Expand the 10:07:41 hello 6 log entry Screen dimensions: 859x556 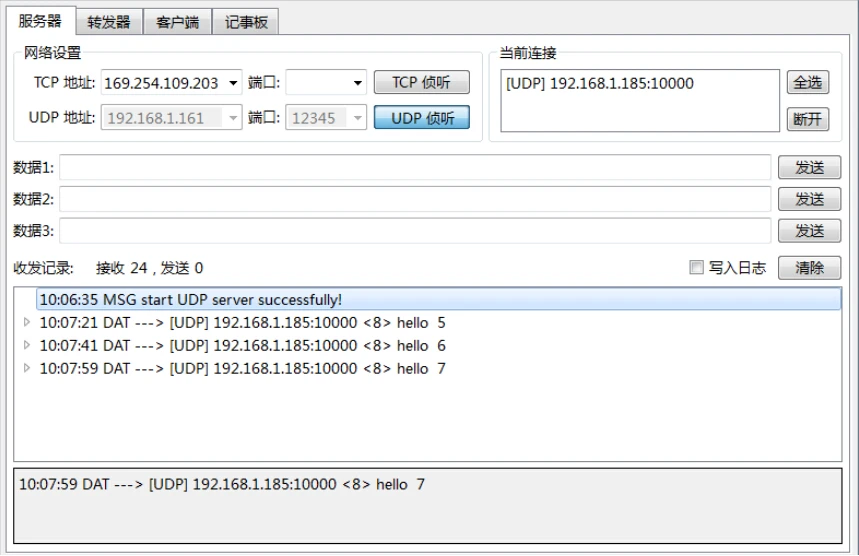click(x=26, y=345)
